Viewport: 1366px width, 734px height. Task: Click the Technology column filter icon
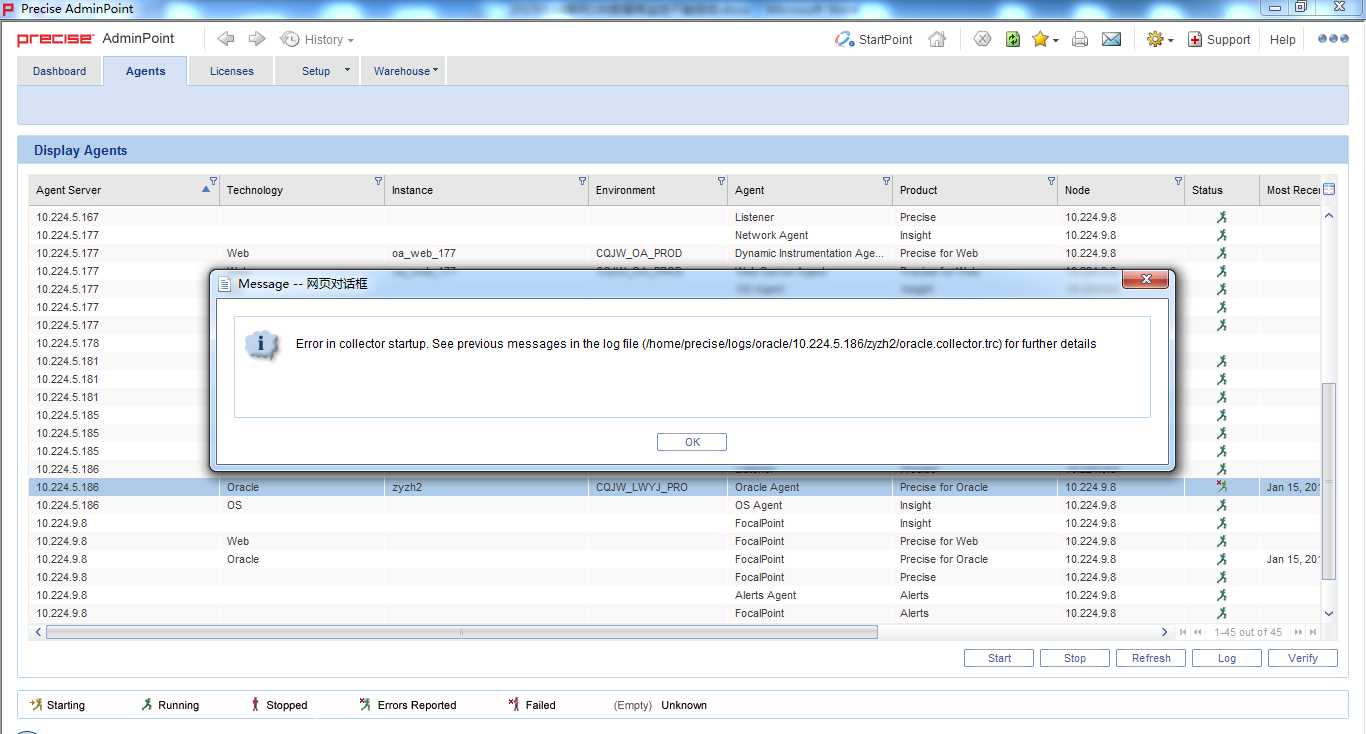pyautogui.click(x=378, y=181)
